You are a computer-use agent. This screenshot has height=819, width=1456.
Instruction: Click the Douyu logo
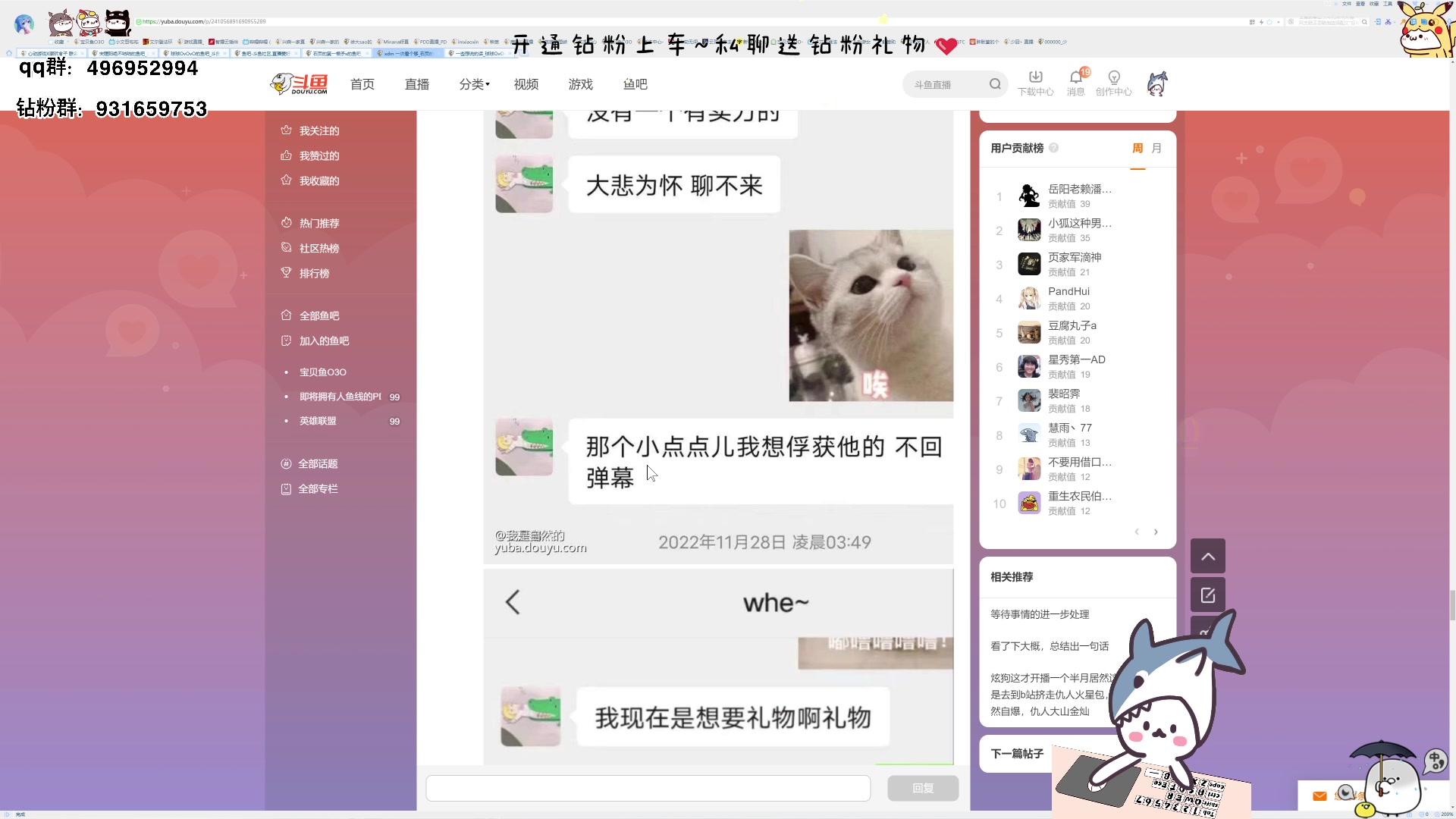click(x=300, y=83)
